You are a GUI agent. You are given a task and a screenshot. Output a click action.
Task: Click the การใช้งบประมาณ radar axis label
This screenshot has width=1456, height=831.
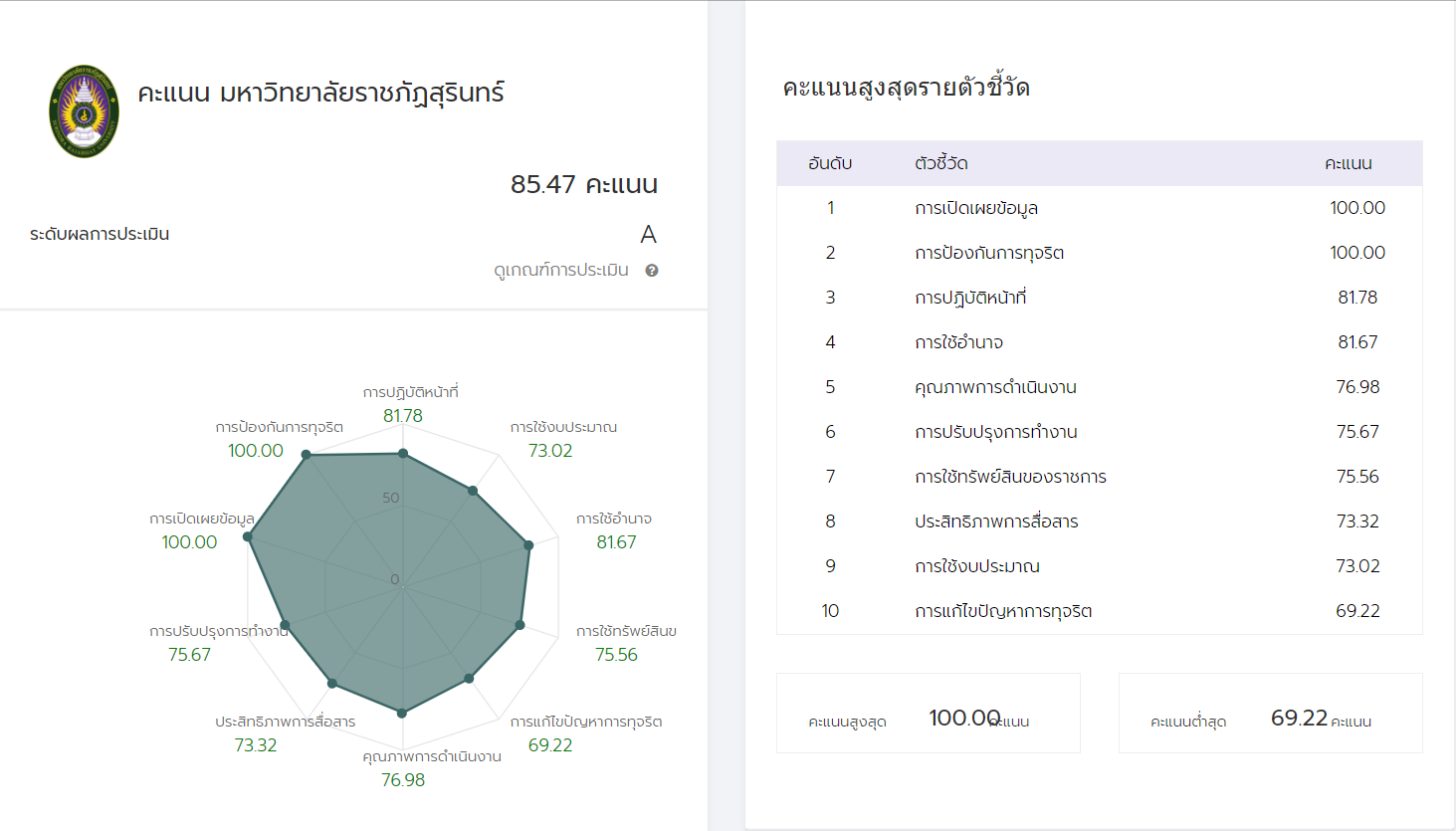point(563,427)
